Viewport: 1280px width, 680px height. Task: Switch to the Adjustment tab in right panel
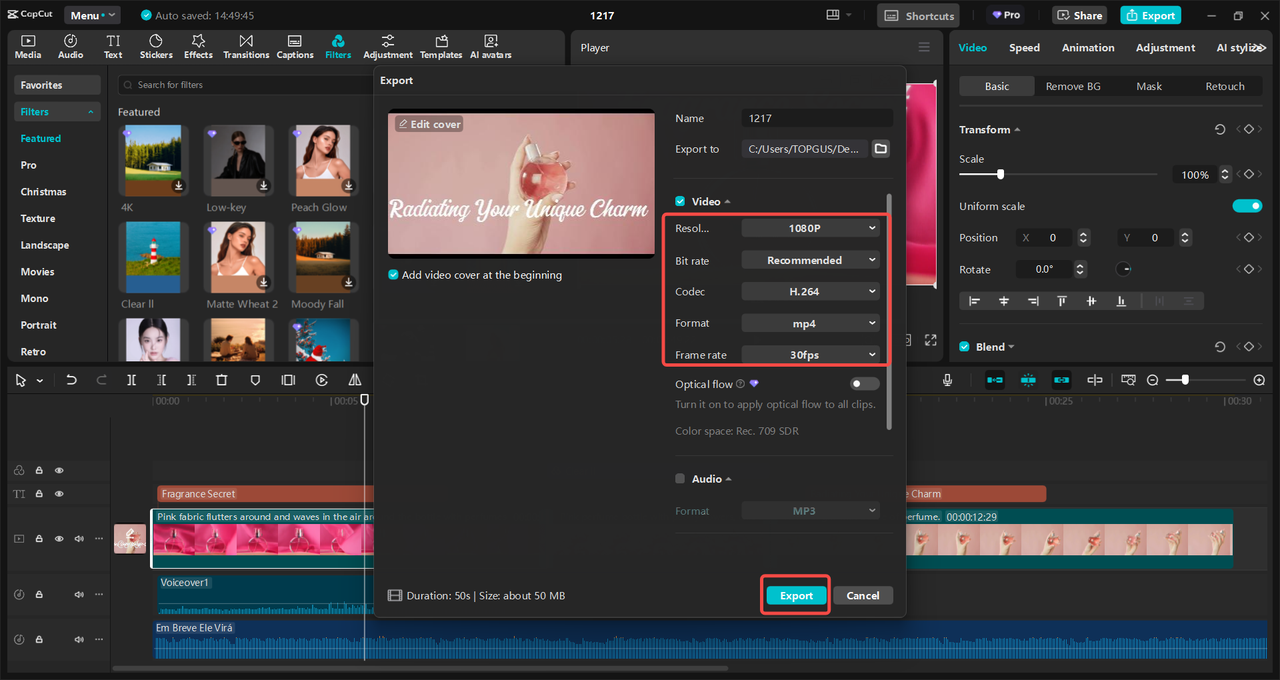click(1165, 47)
